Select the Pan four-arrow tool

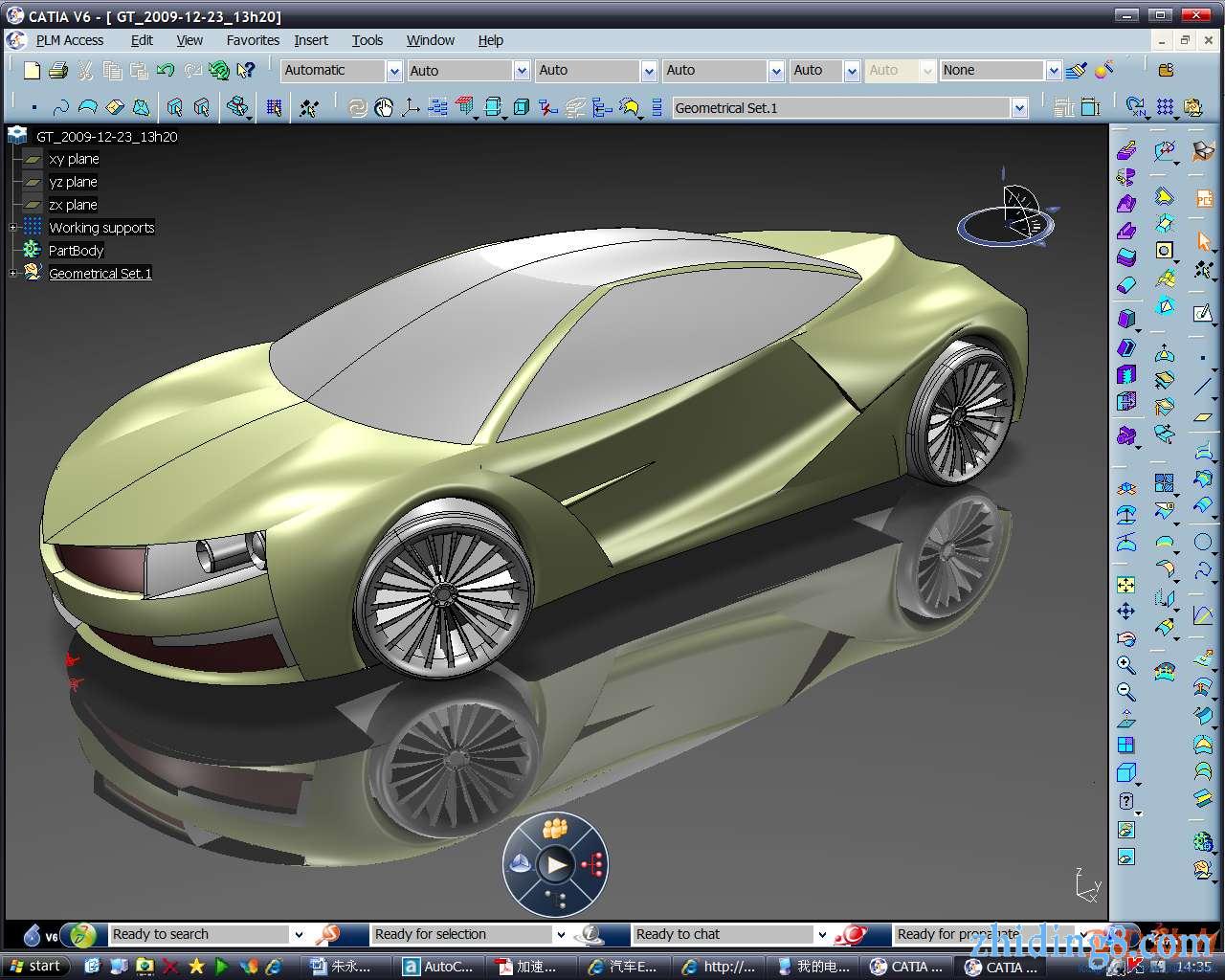point(1125,612)
